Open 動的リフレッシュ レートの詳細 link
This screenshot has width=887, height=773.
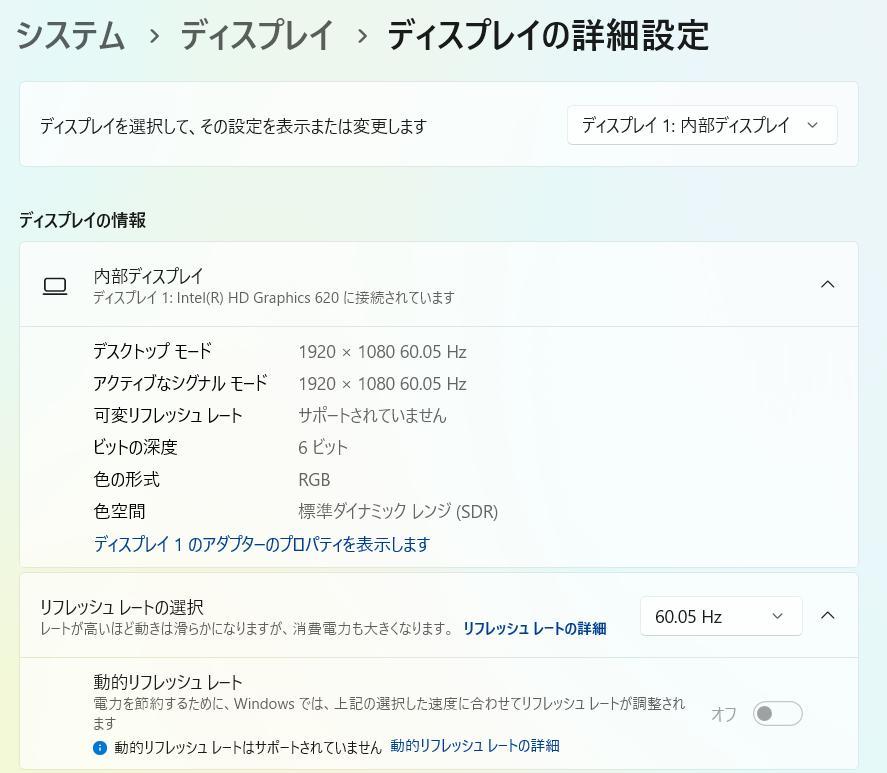475,746
